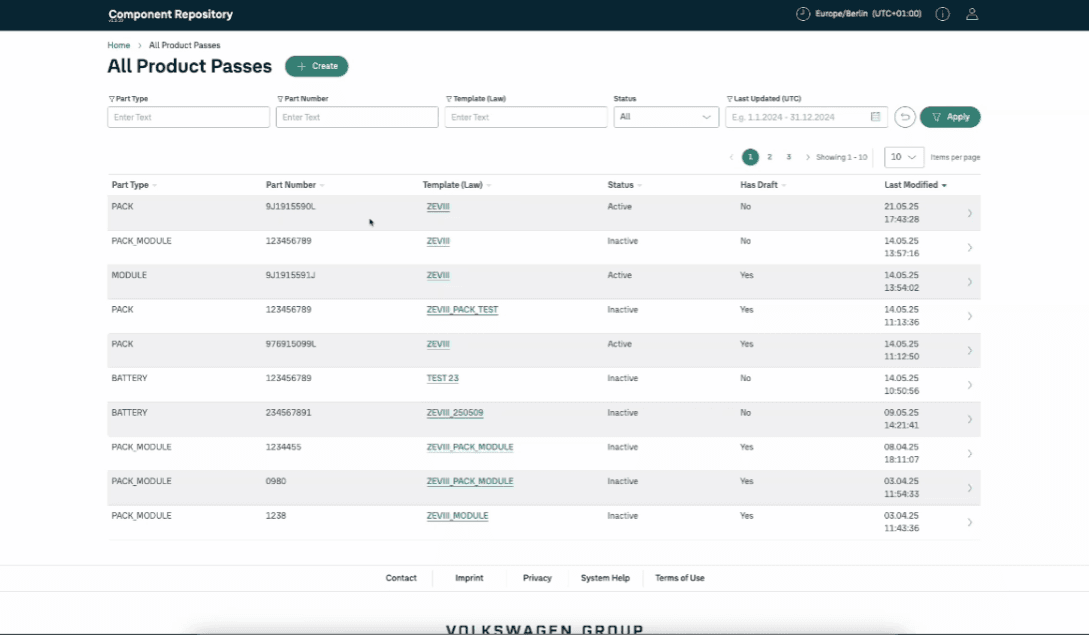
Task: Jump to page 3 of results
Action: (788, 157)
